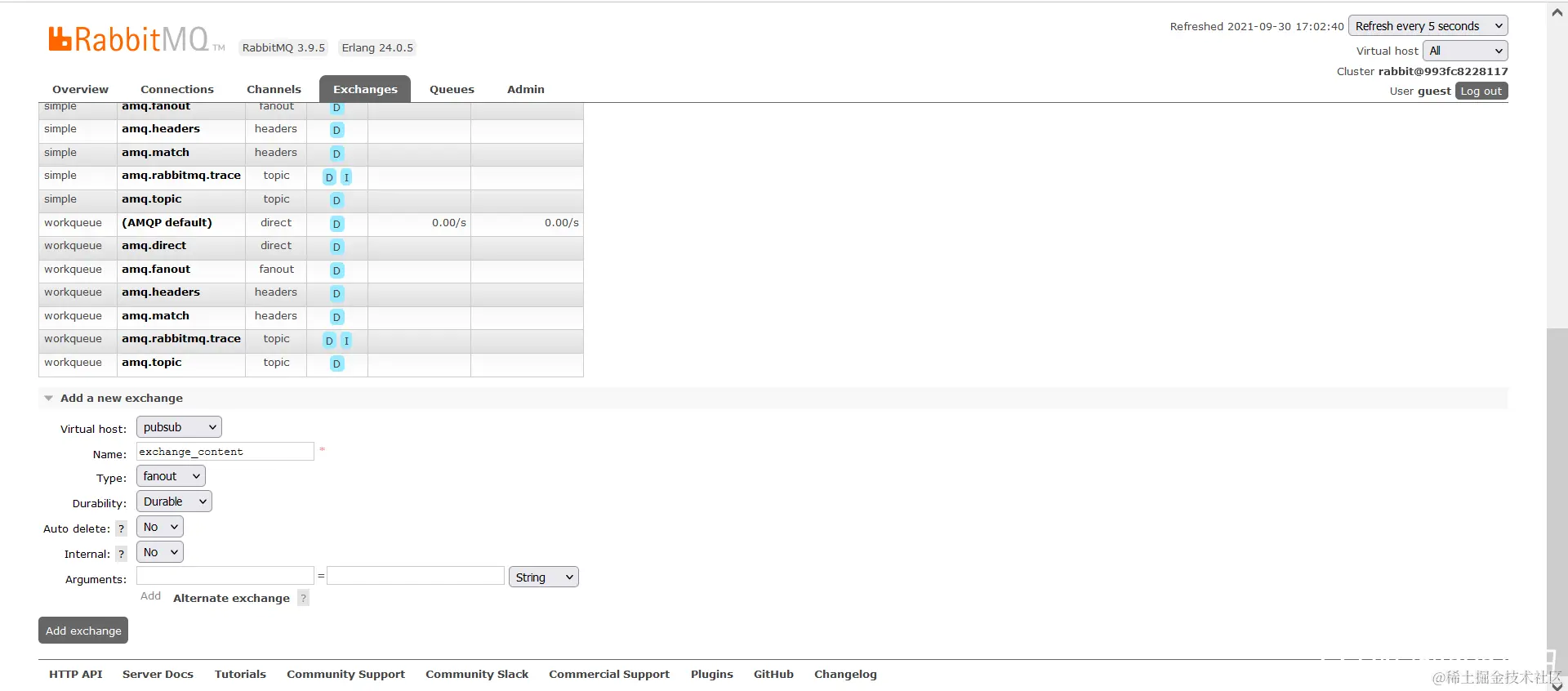Click the D badge in simple amq.headers row
The width and height of the screenshot is (1568, 691).
click(x=336, y=130)
